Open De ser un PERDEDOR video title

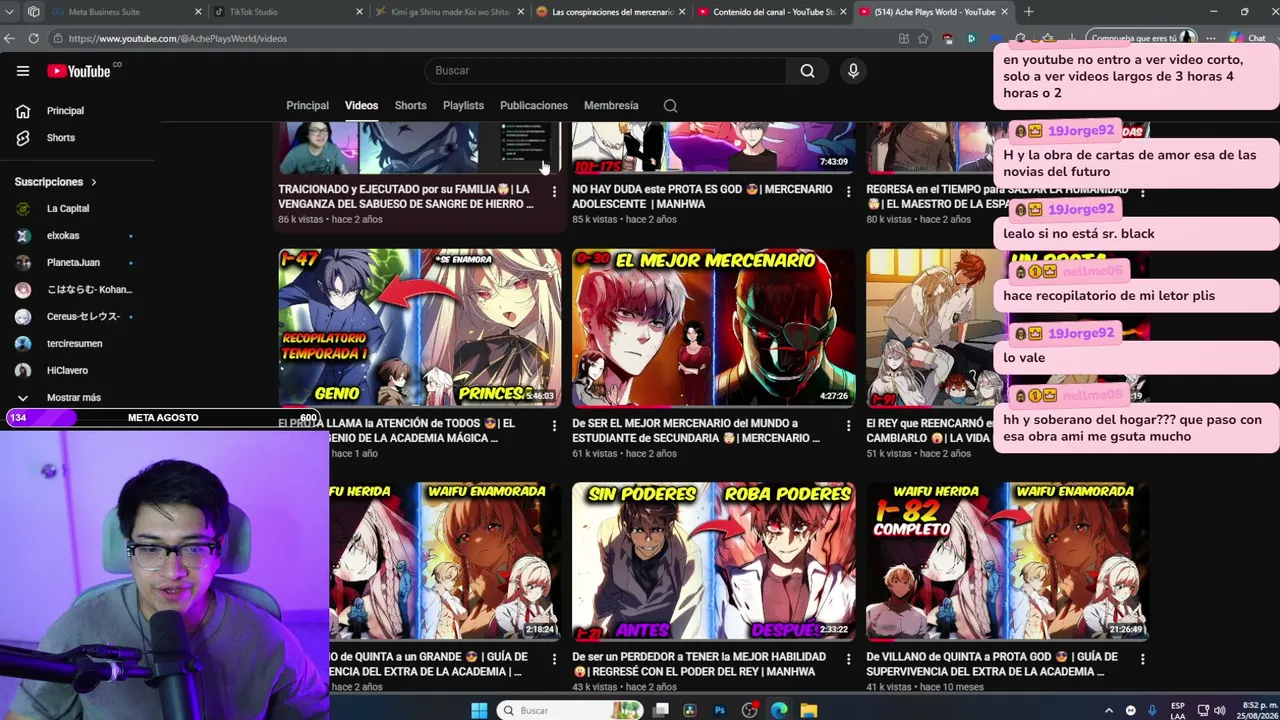pyautogui.click(x=699, y=664)
